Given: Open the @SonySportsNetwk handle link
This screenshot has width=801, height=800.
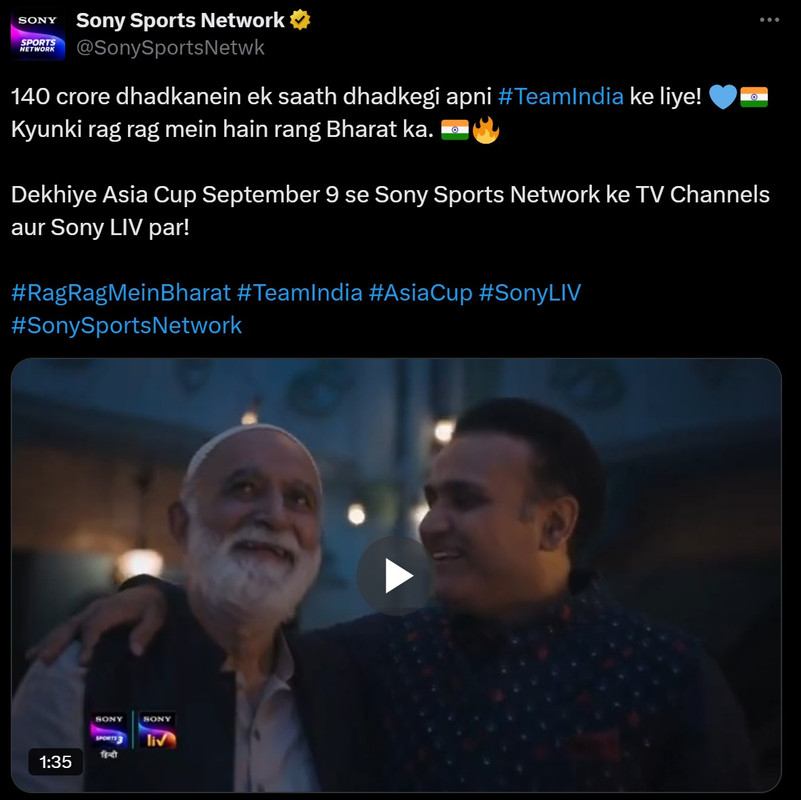Looking at the screenshot, I should pyautogui.click(x=170, y=48).
